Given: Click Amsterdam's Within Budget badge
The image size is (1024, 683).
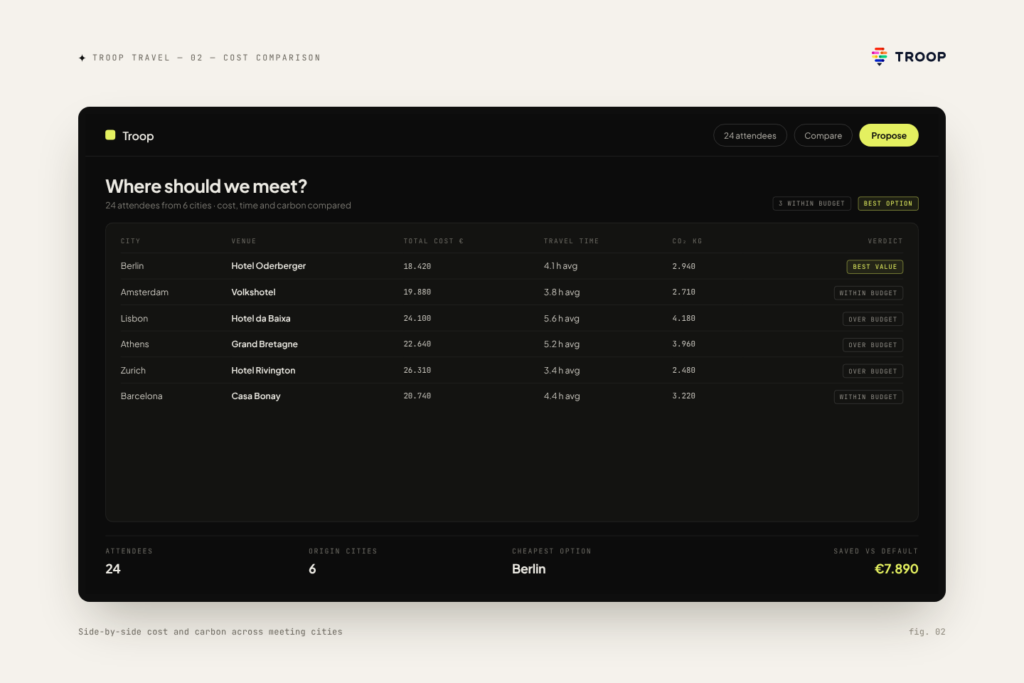Looking at the screenshot, I should 869,293.
